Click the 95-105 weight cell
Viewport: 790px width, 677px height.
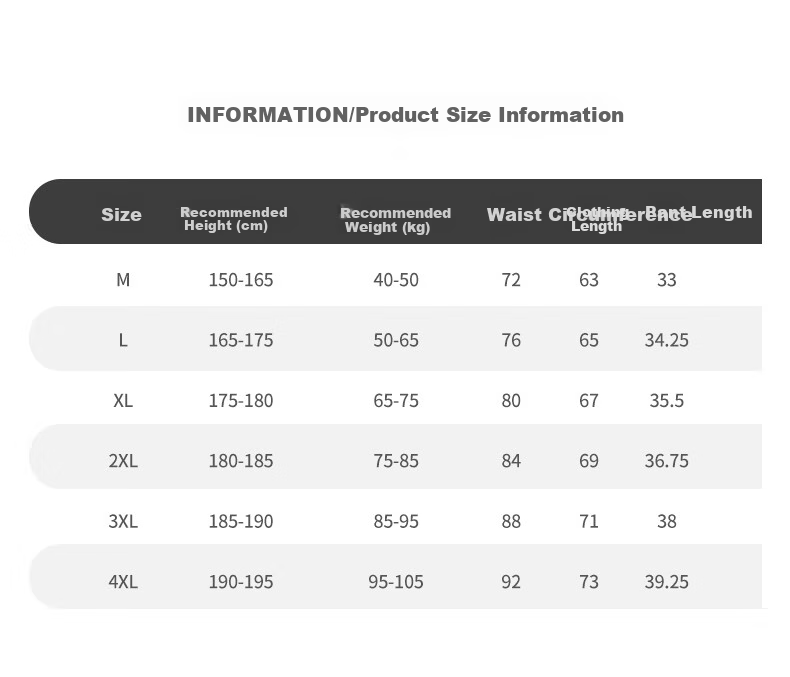coord(396,582)
